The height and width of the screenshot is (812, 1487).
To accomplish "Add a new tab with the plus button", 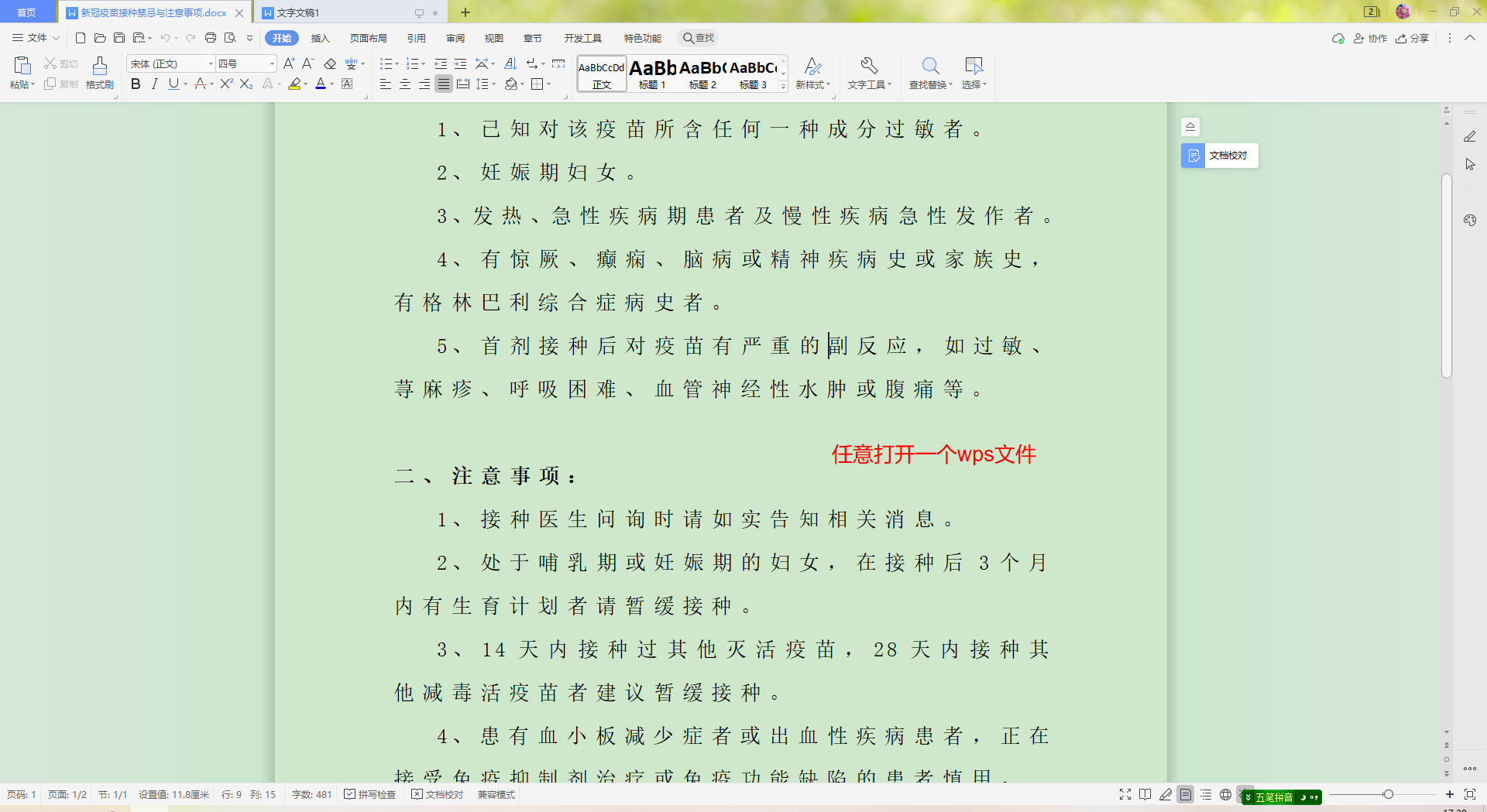I will 465,12.
